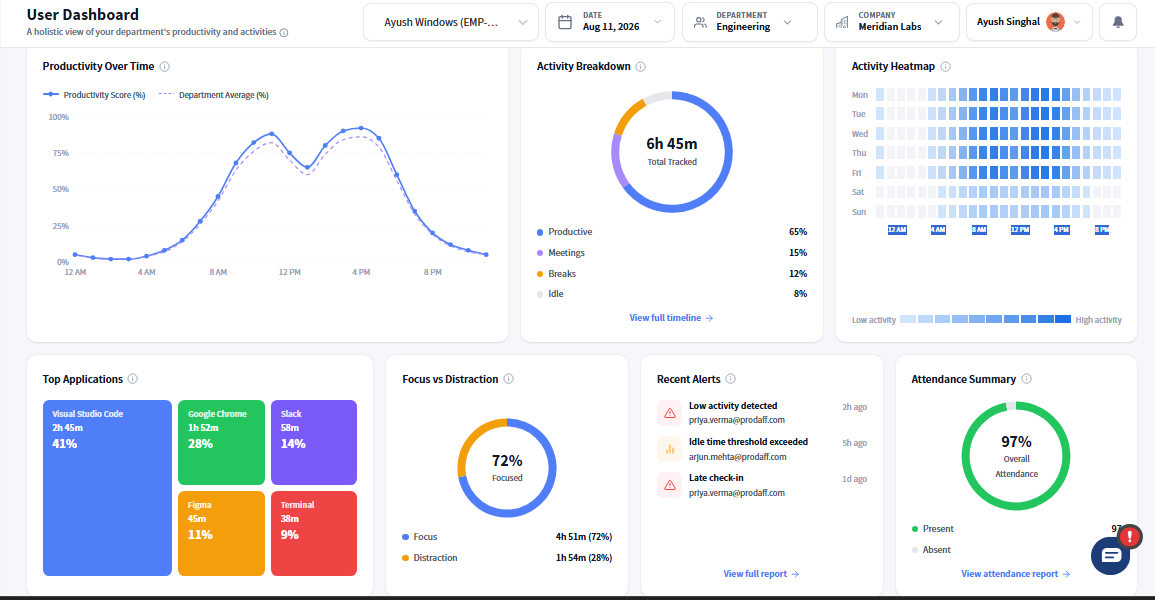The image size is (1155, 600).
Task: Open the Ayush Windows employee dropdown
Action: coord(451,22)
